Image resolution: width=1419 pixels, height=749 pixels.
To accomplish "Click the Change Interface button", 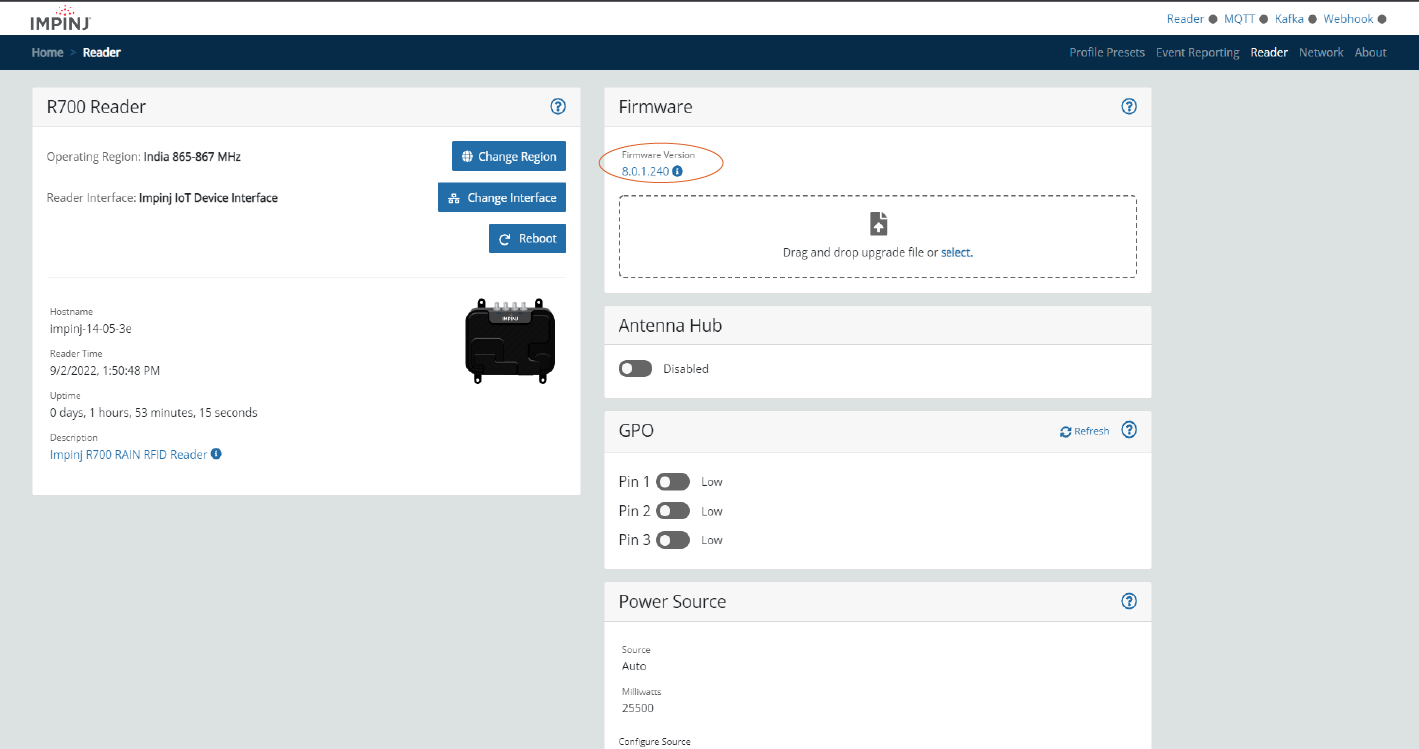I will tap(502, 198).
